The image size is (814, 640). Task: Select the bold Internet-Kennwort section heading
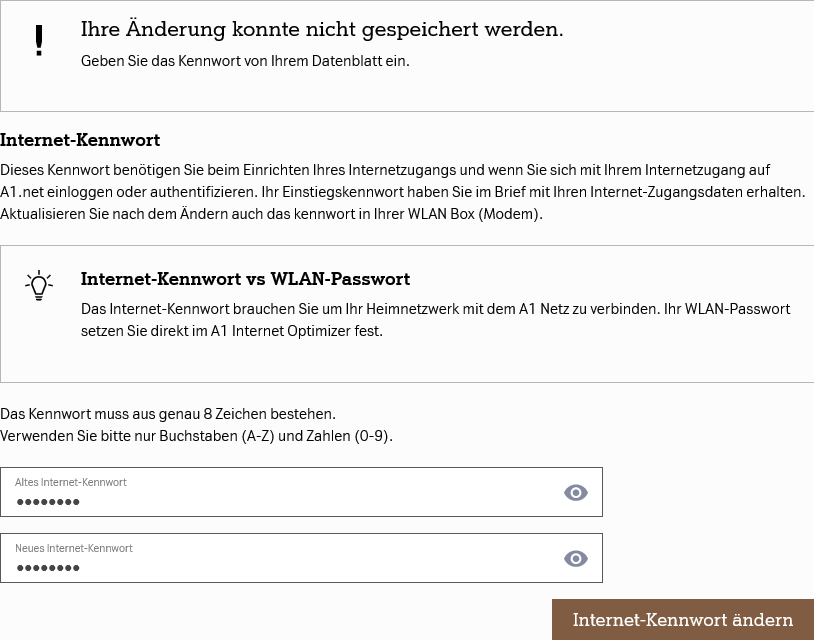coord(80,140)
